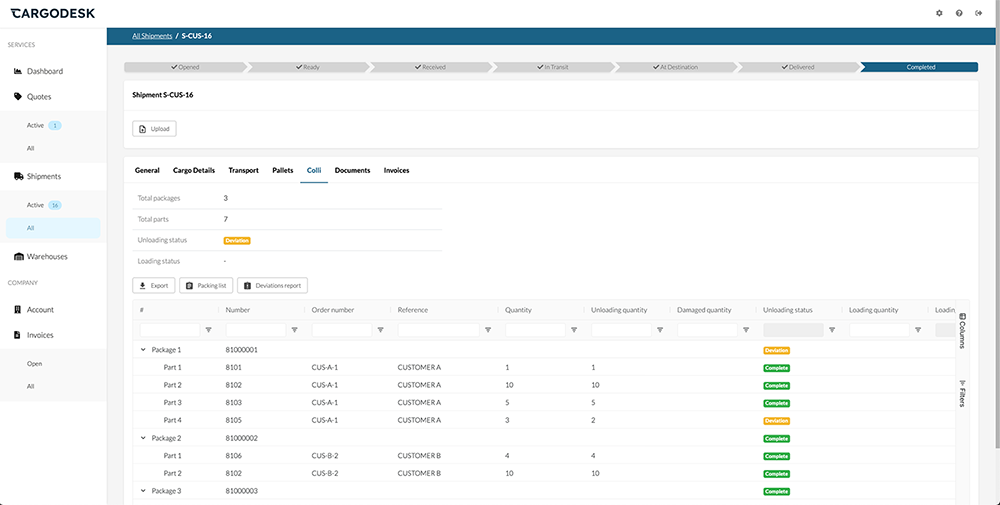Click the Warehouses building icon
The image size is (1000, 505).
click(18, 256)
